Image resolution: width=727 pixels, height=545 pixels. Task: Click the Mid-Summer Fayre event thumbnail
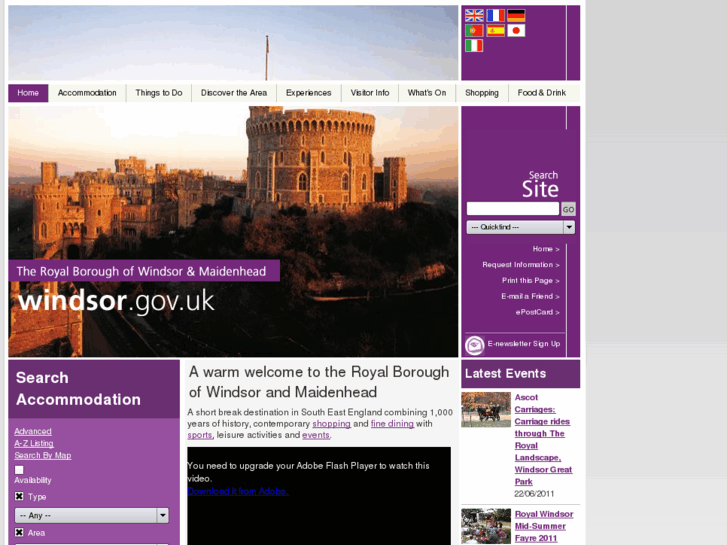tap(486, 526)
